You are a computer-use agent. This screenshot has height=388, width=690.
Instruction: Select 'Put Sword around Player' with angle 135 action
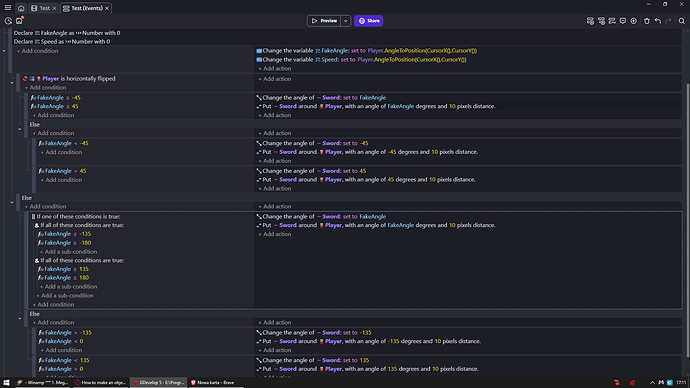367,369
